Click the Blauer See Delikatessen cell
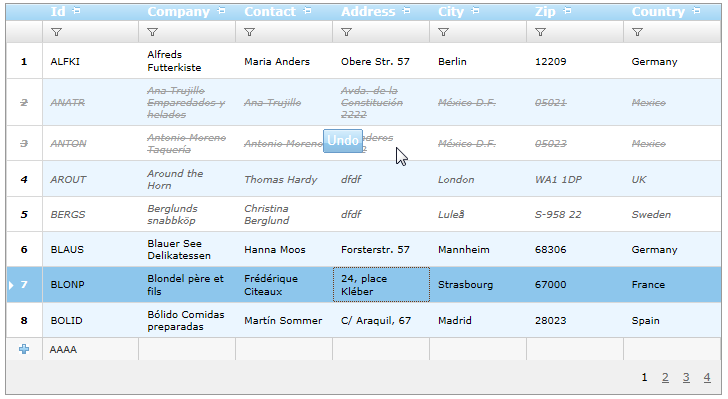 coord(187,249)
